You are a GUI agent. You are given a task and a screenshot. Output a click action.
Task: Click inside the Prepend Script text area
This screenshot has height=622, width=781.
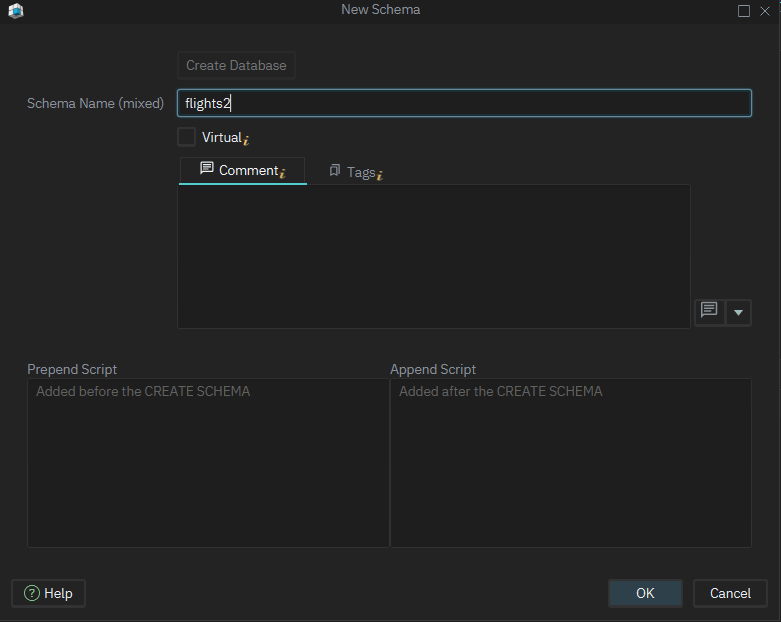208,463
